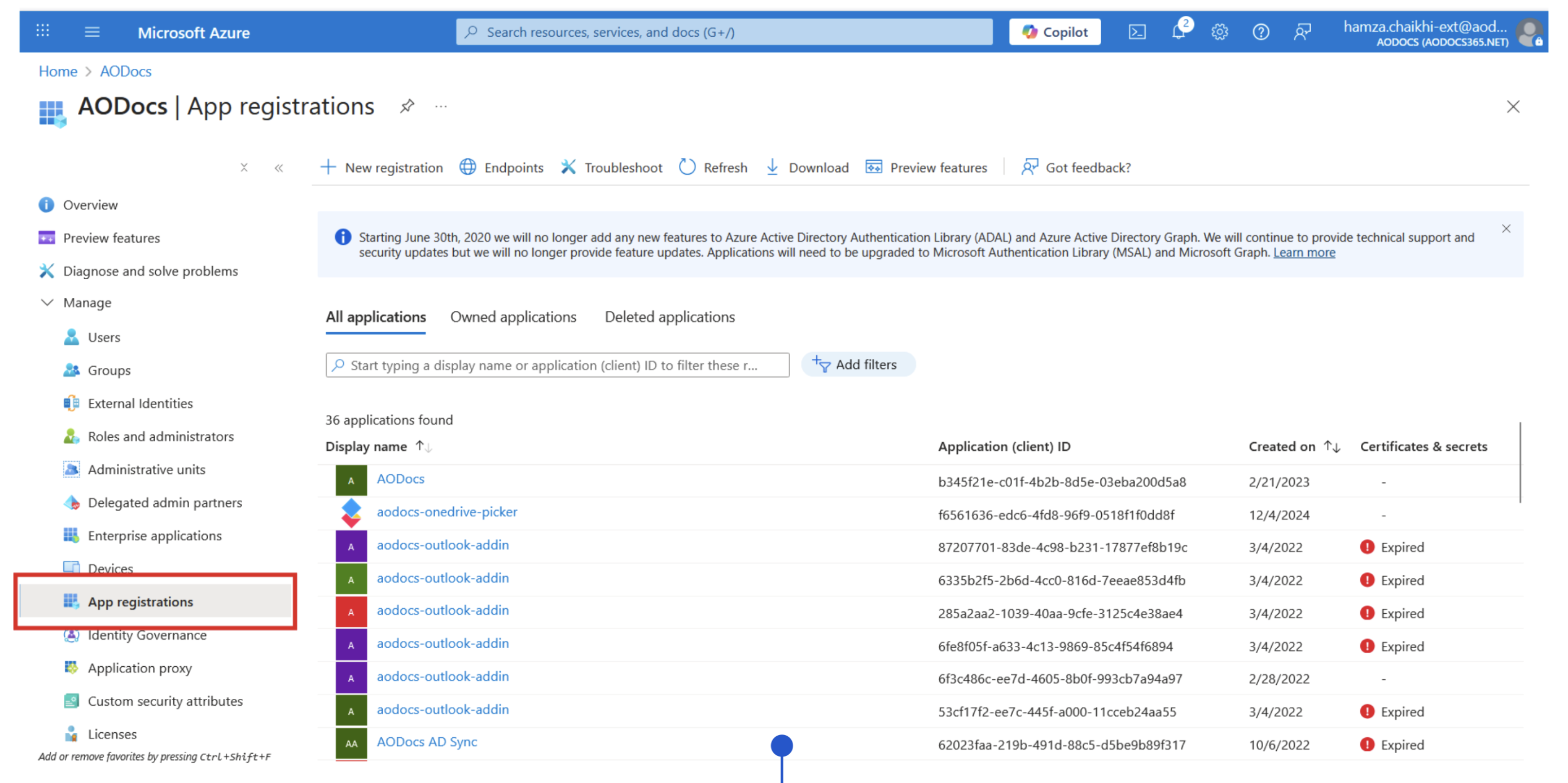This screenshot has width=1568, height=783.
Task: Click Add filters button
Action: coord(859,364)
